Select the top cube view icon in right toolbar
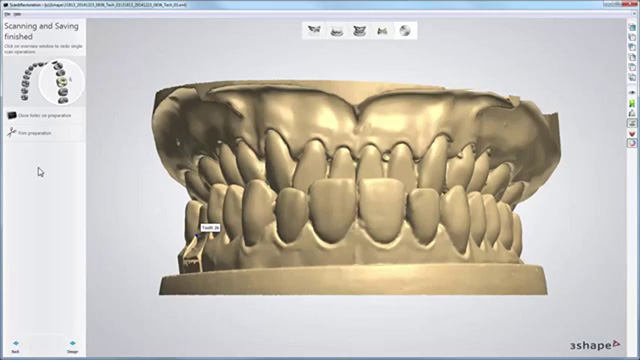640x360 pixels. [632, 27]
